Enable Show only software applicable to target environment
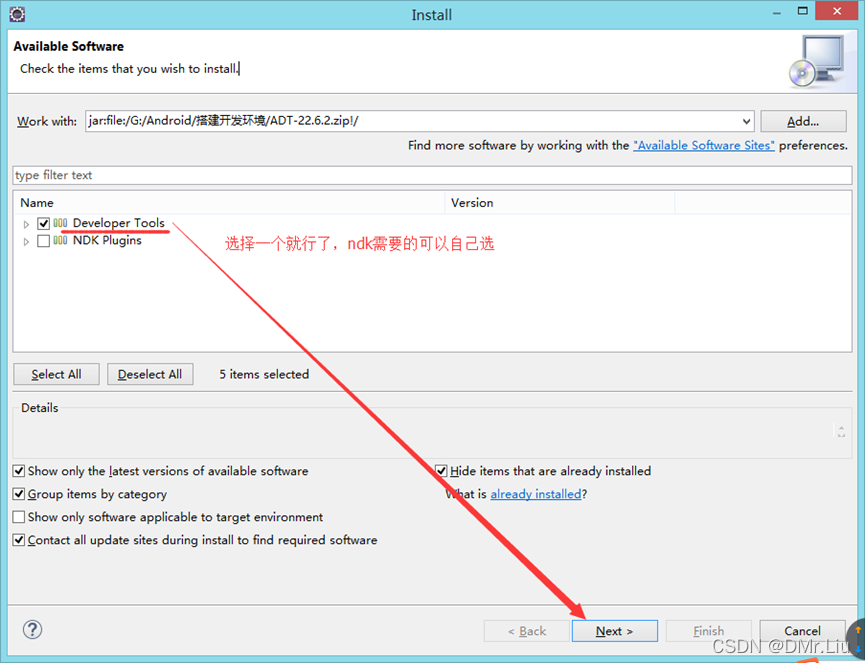The height and width of the screenshot is (663, 865). tap(19, 517)
